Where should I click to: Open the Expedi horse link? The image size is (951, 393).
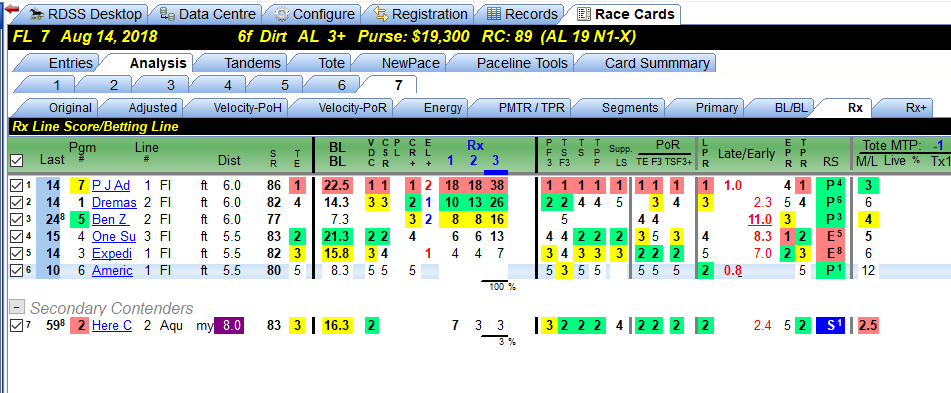coord(112,254)
